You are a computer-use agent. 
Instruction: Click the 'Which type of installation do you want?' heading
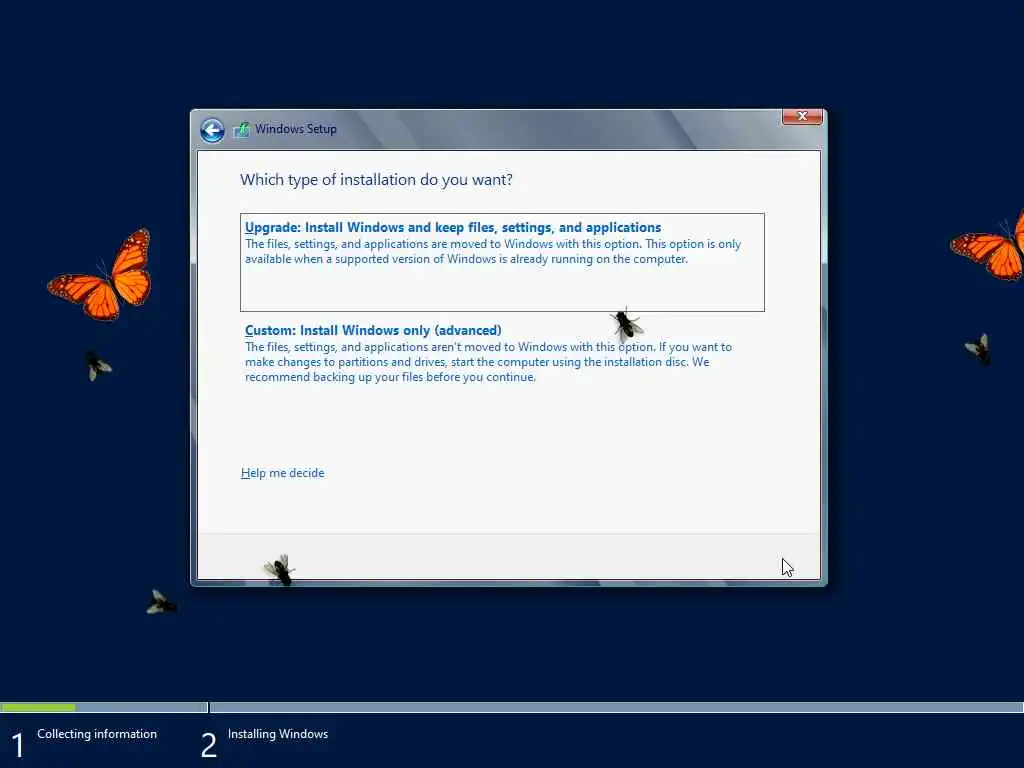tap(376, 180)
